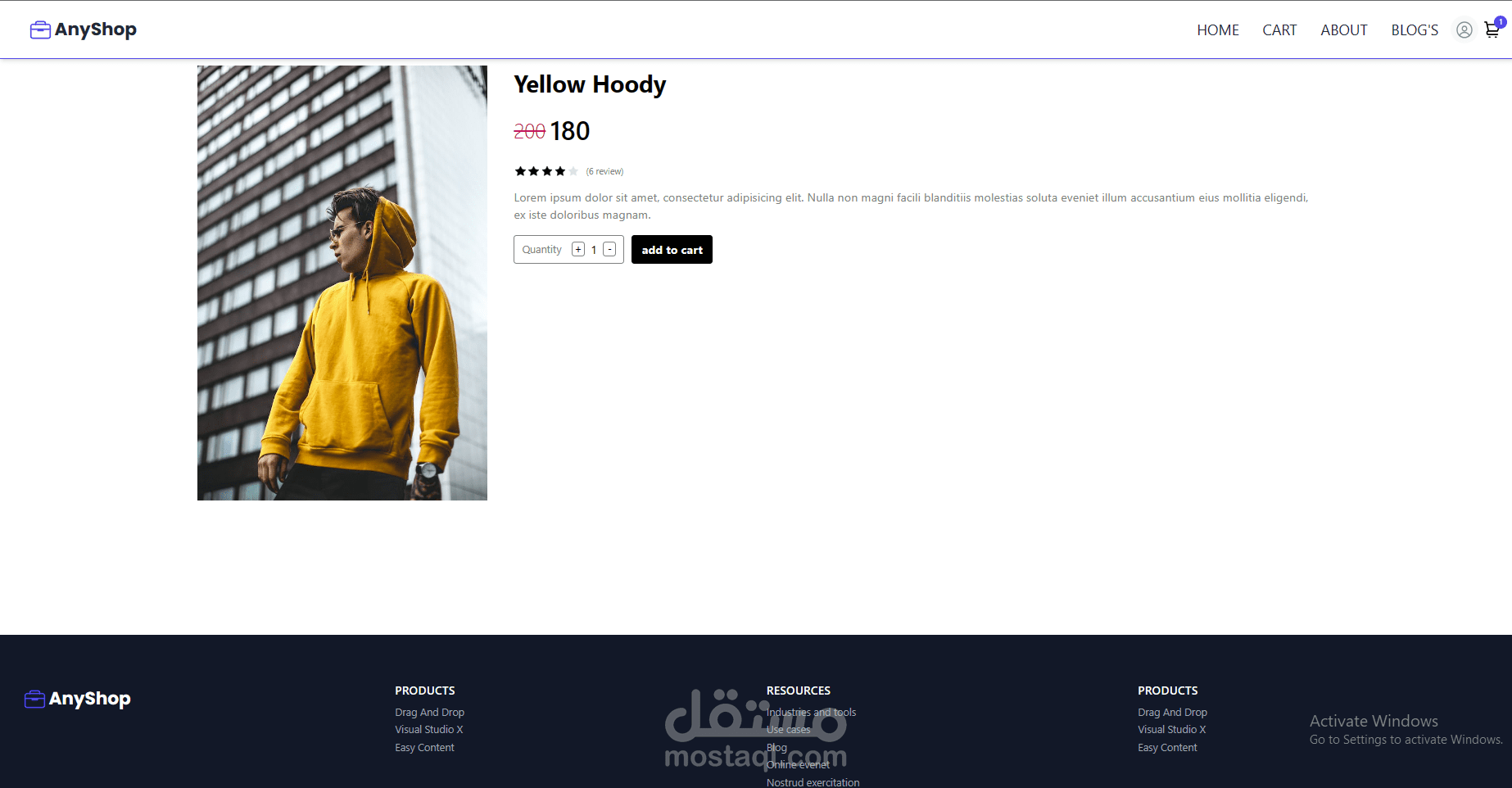Go to the HOME menu item
Viewport: 1512px width, 788px height.
[x=1218, y=30]
